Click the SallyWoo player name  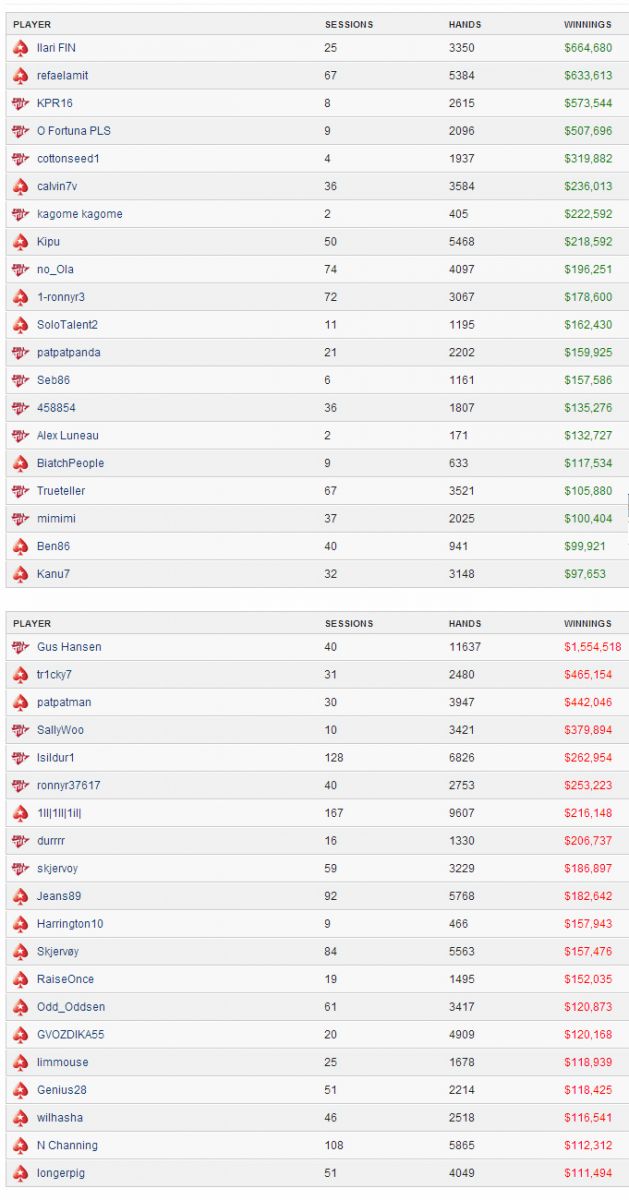tap(60, 730)
